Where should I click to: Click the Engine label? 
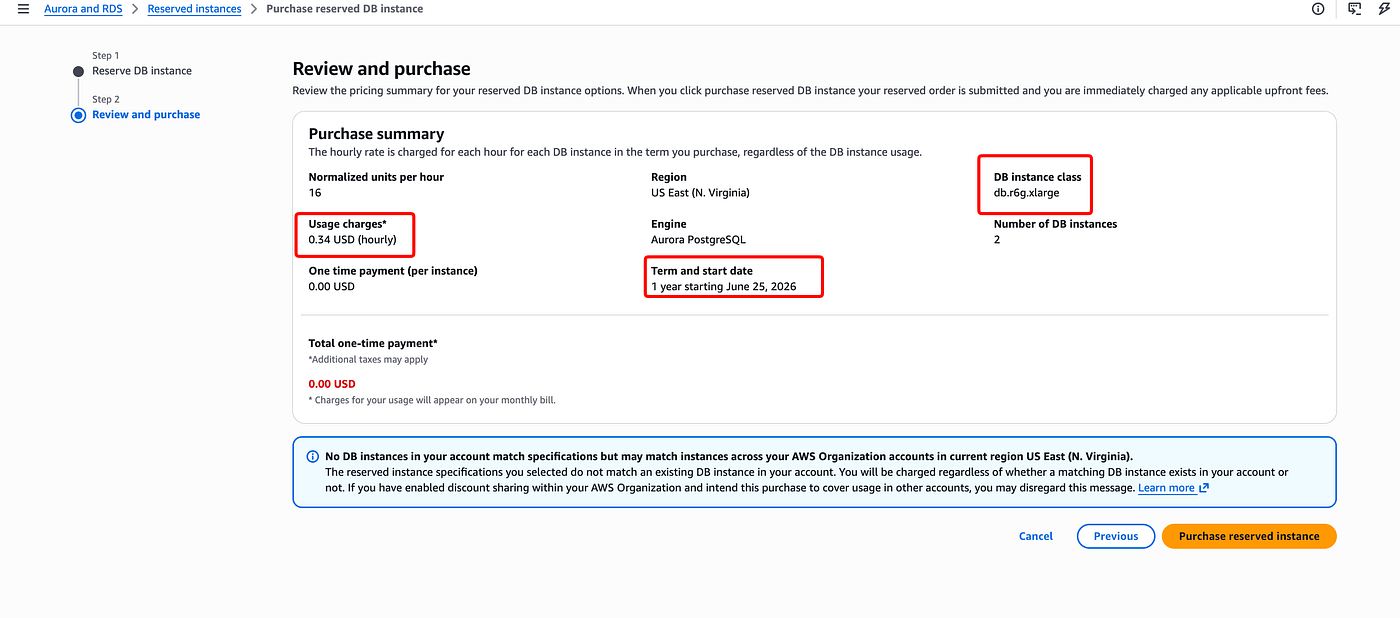click(669, 224)
